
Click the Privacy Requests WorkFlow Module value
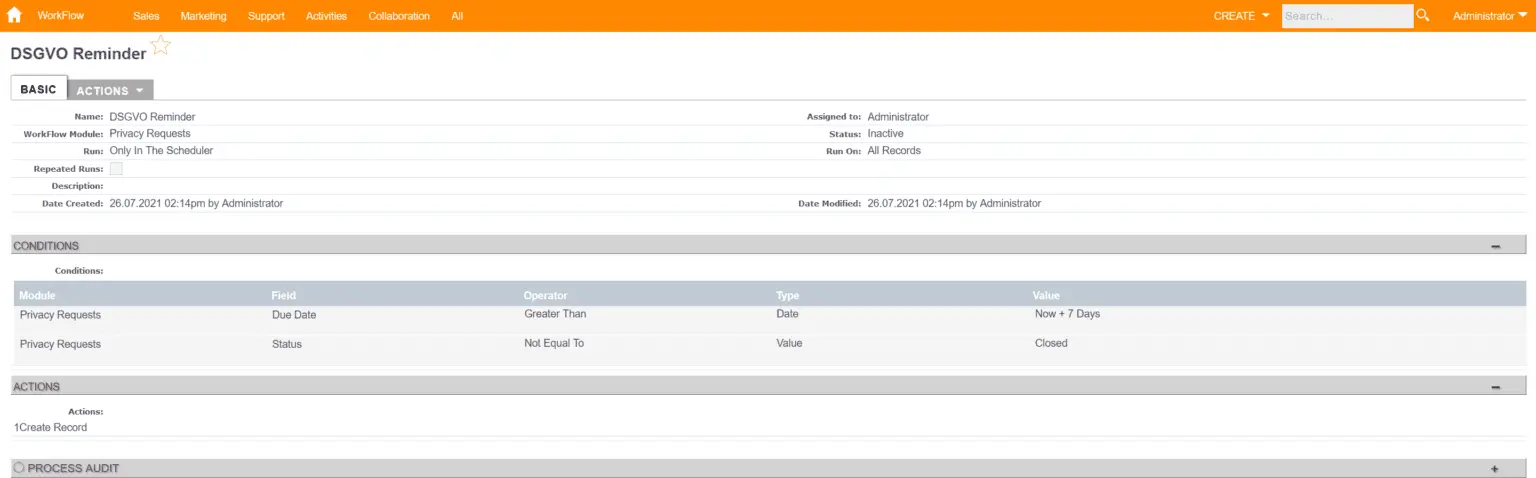(150, 133)
